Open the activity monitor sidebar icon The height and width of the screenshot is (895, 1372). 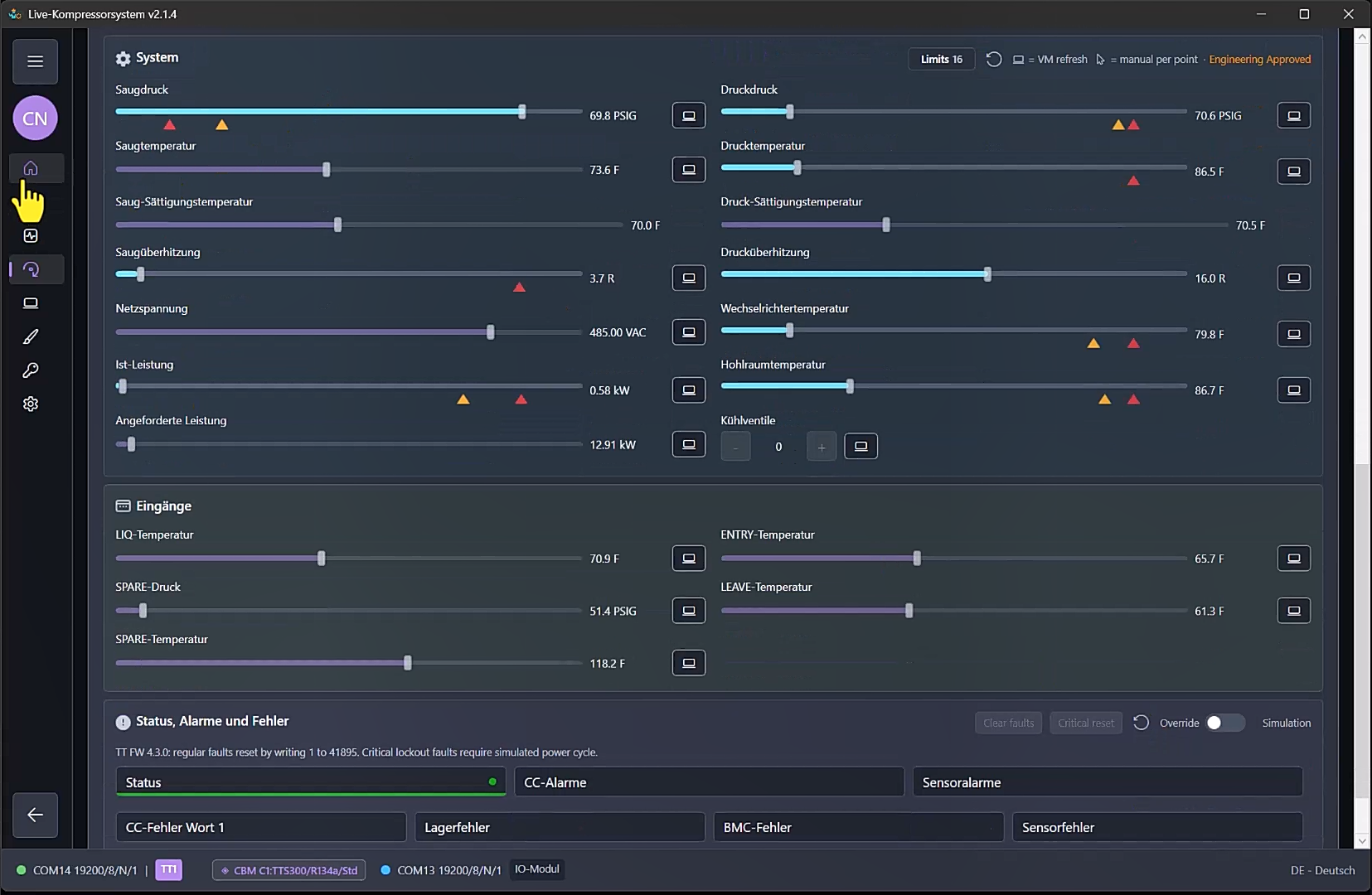31,235
